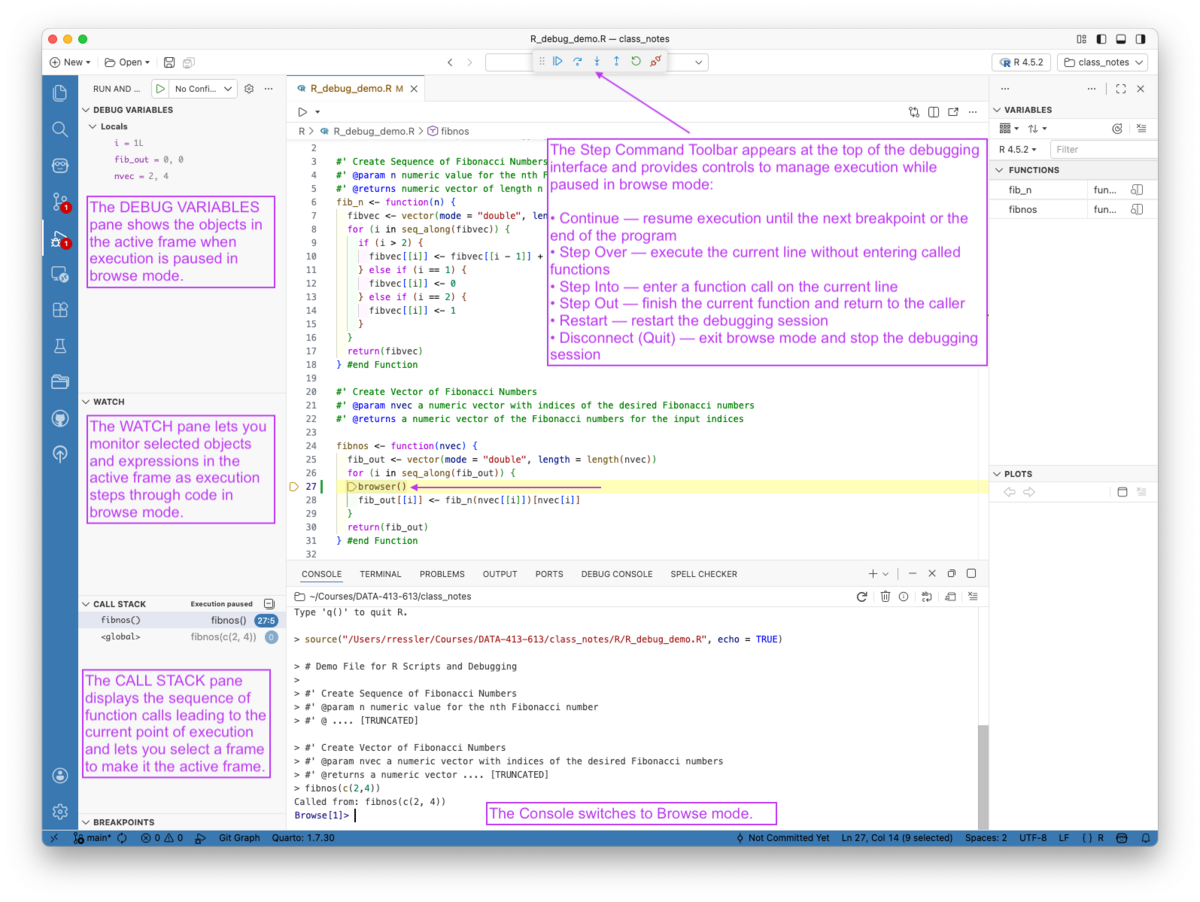Clear the console using the trash icon
The height and width of the screenshot is (902, 1200).
(886, 596)
